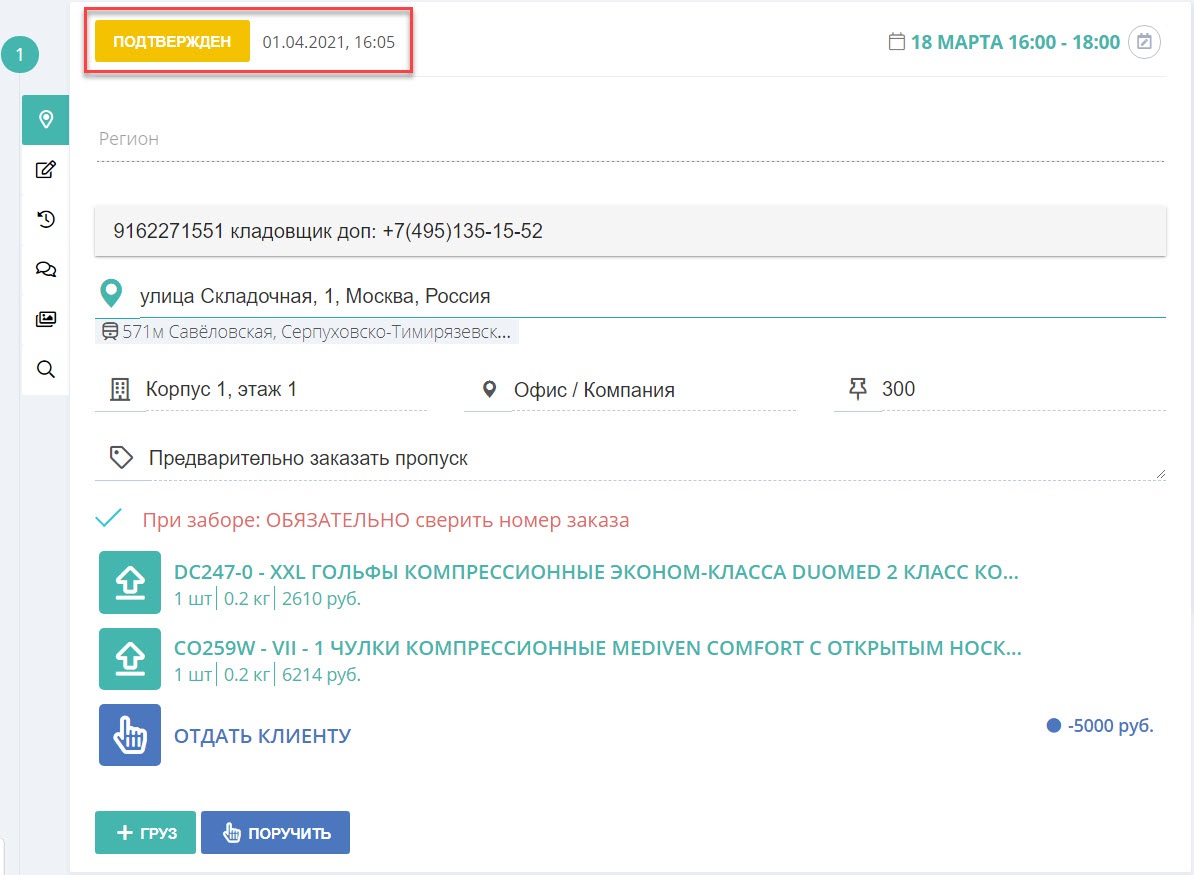1194x875 pixels.
Task: Click the Корпус 1, этаж 1 field
Action: [x=286, y=389]
